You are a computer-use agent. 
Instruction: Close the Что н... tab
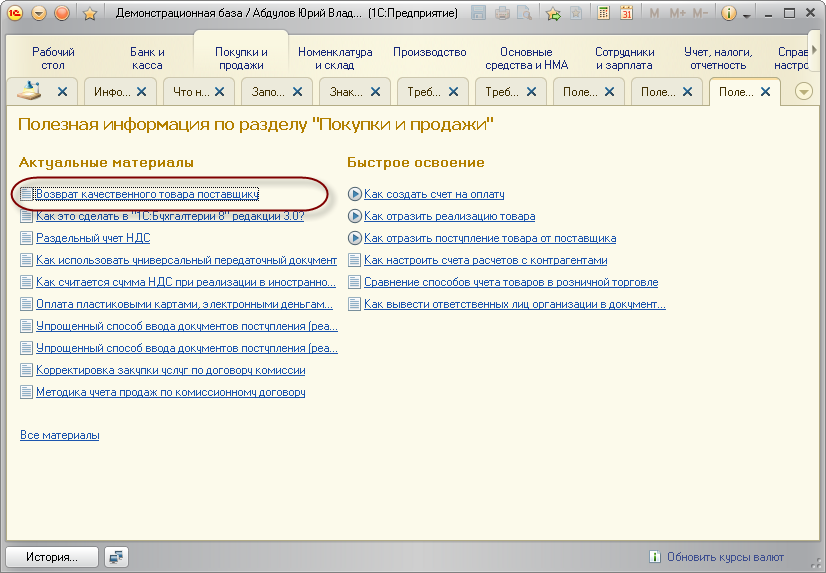pyautogui.click(x=219, y=92)
